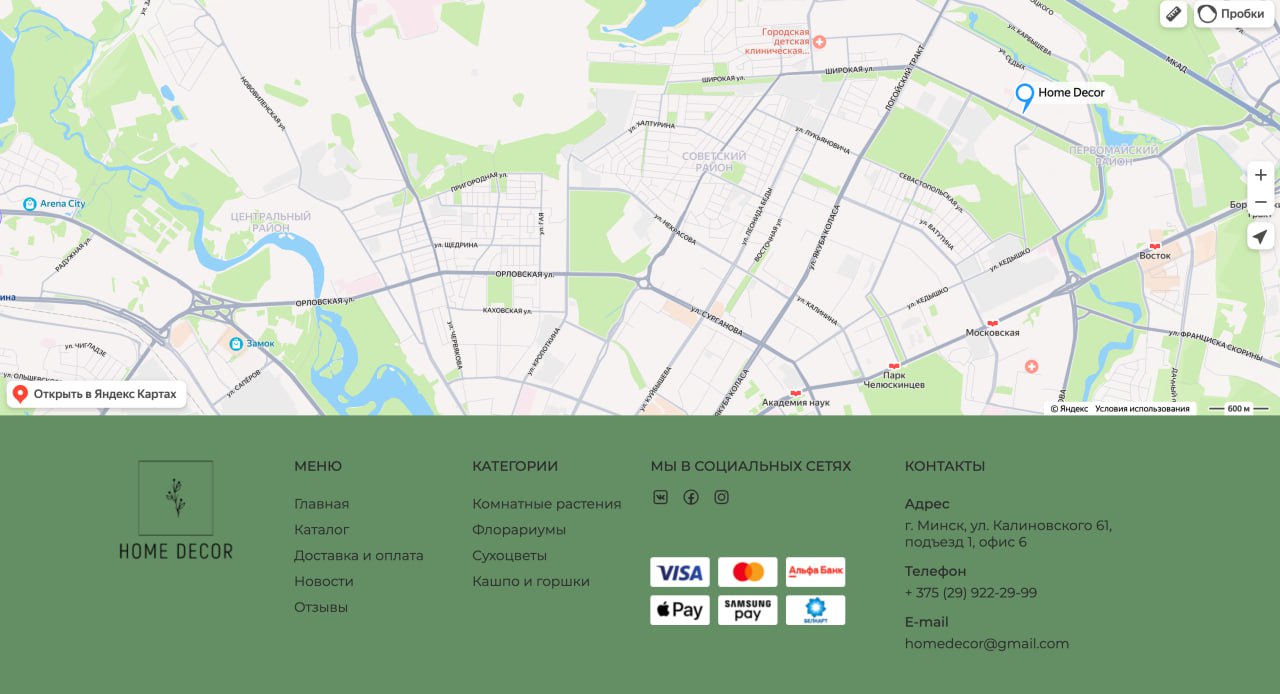Open Каталог from footer menu
The image size is (1280, 694).
tap(321, 530)
